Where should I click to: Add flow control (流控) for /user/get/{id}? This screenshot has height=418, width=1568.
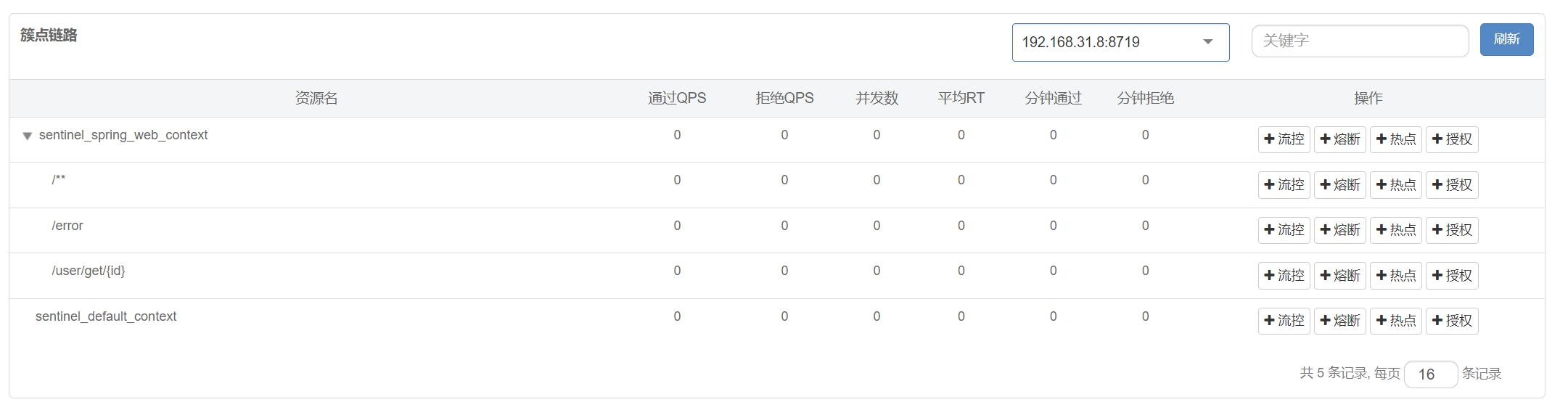1284,276
